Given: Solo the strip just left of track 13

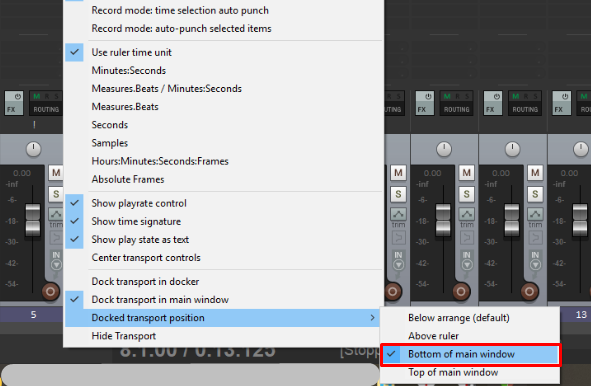Looking at the screenshot, I should [535, 194].
